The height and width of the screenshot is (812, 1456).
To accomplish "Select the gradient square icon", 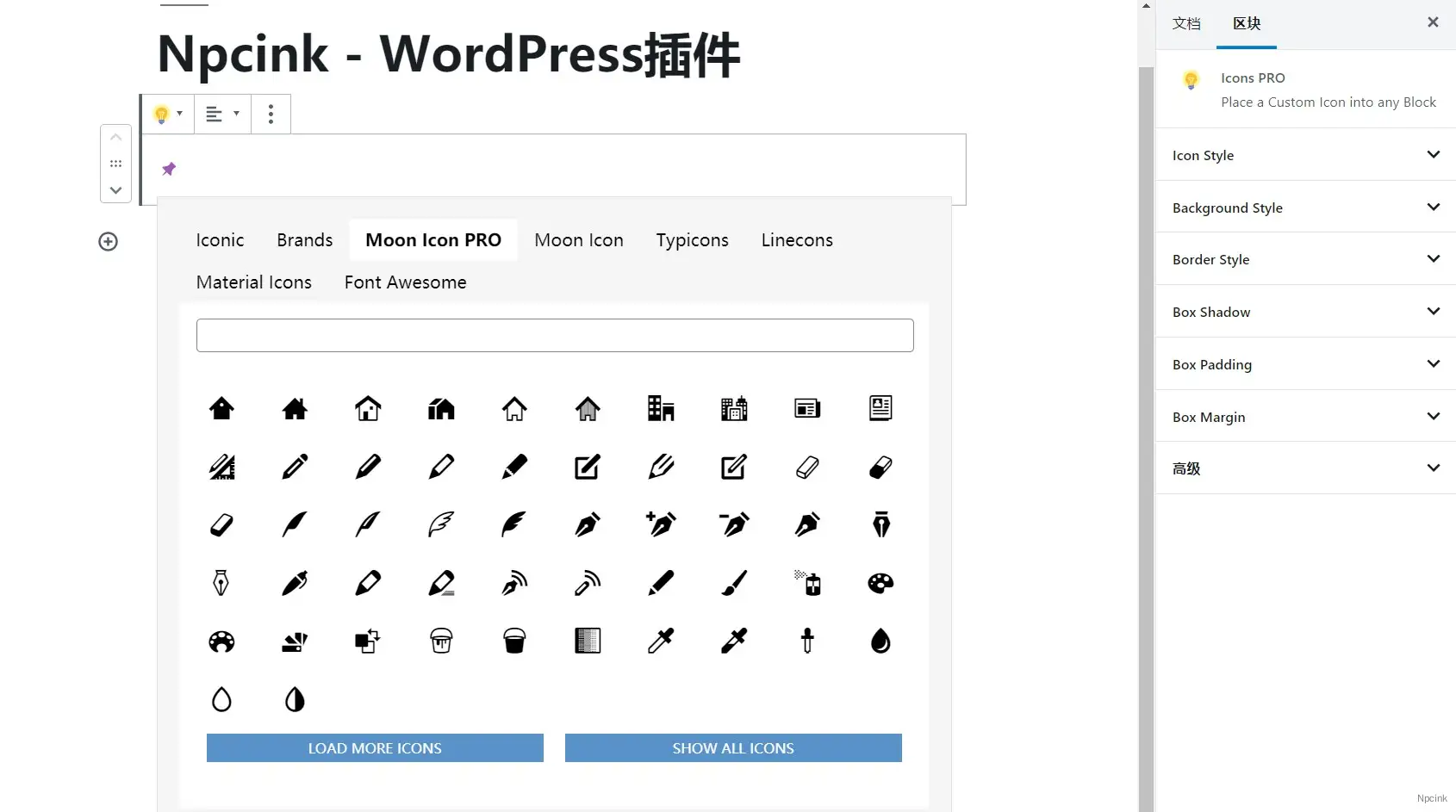I will [x=588, y=641].
